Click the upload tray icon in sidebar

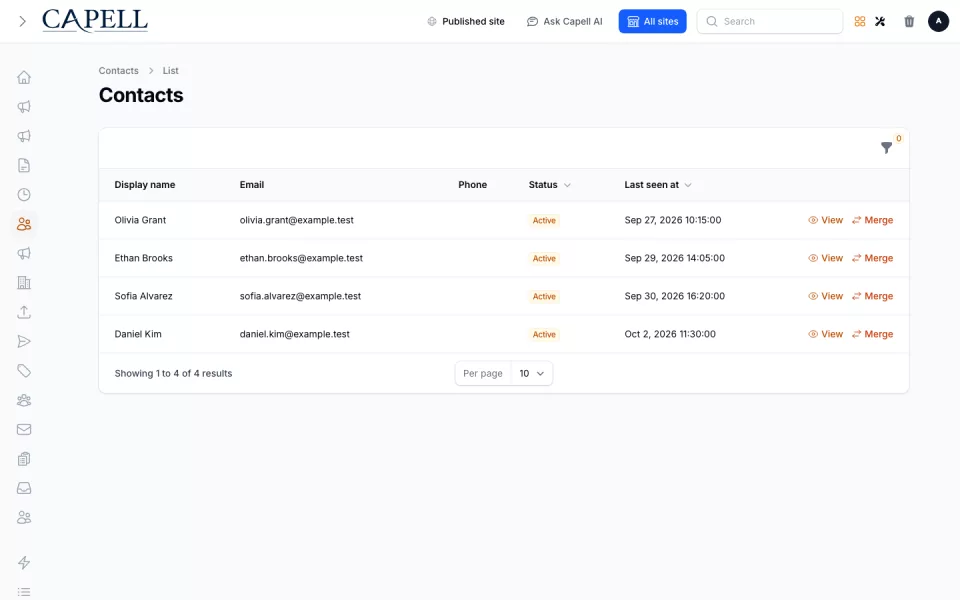pos(24,312)
